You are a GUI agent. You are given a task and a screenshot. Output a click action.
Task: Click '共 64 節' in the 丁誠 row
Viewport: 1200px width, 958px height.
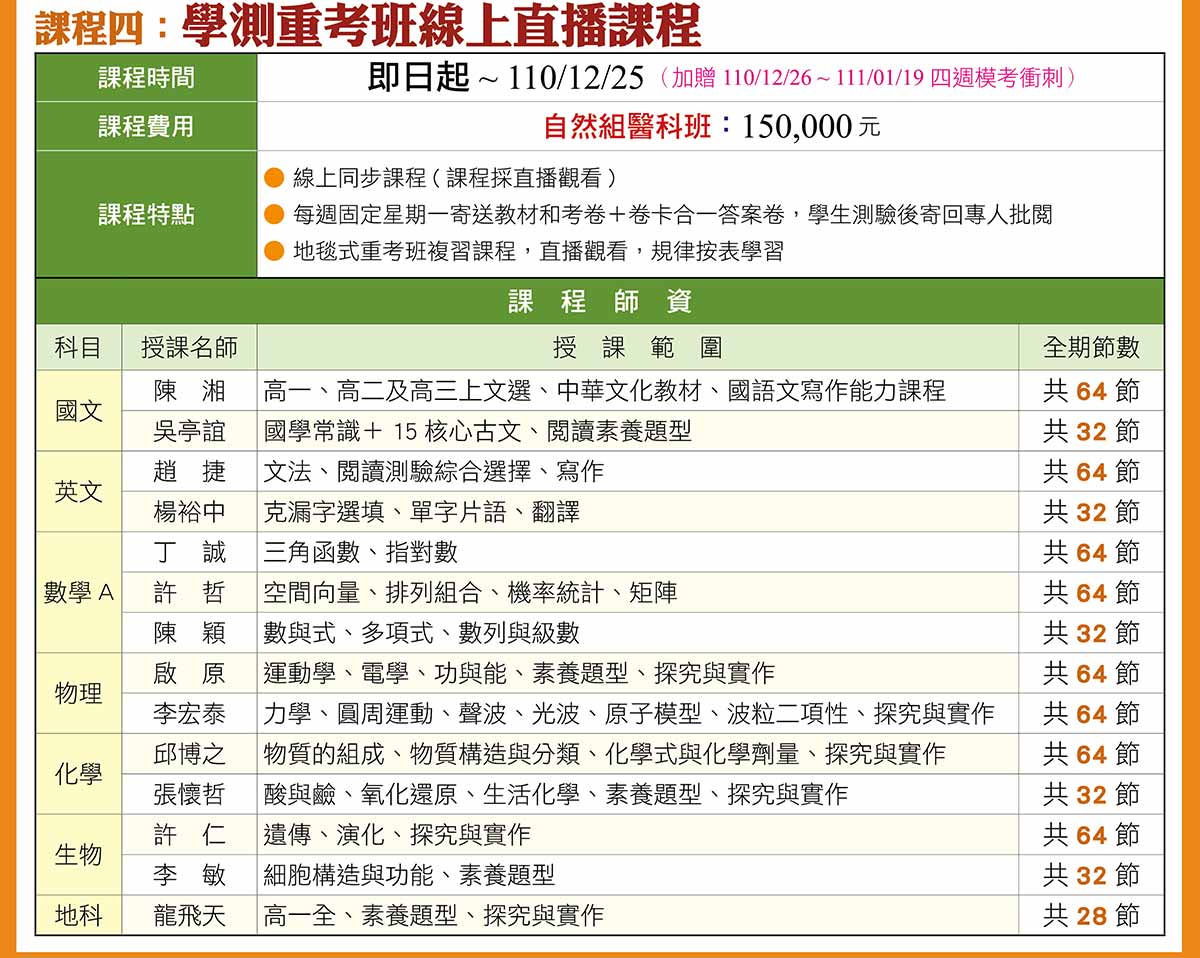pos(1091,553)
